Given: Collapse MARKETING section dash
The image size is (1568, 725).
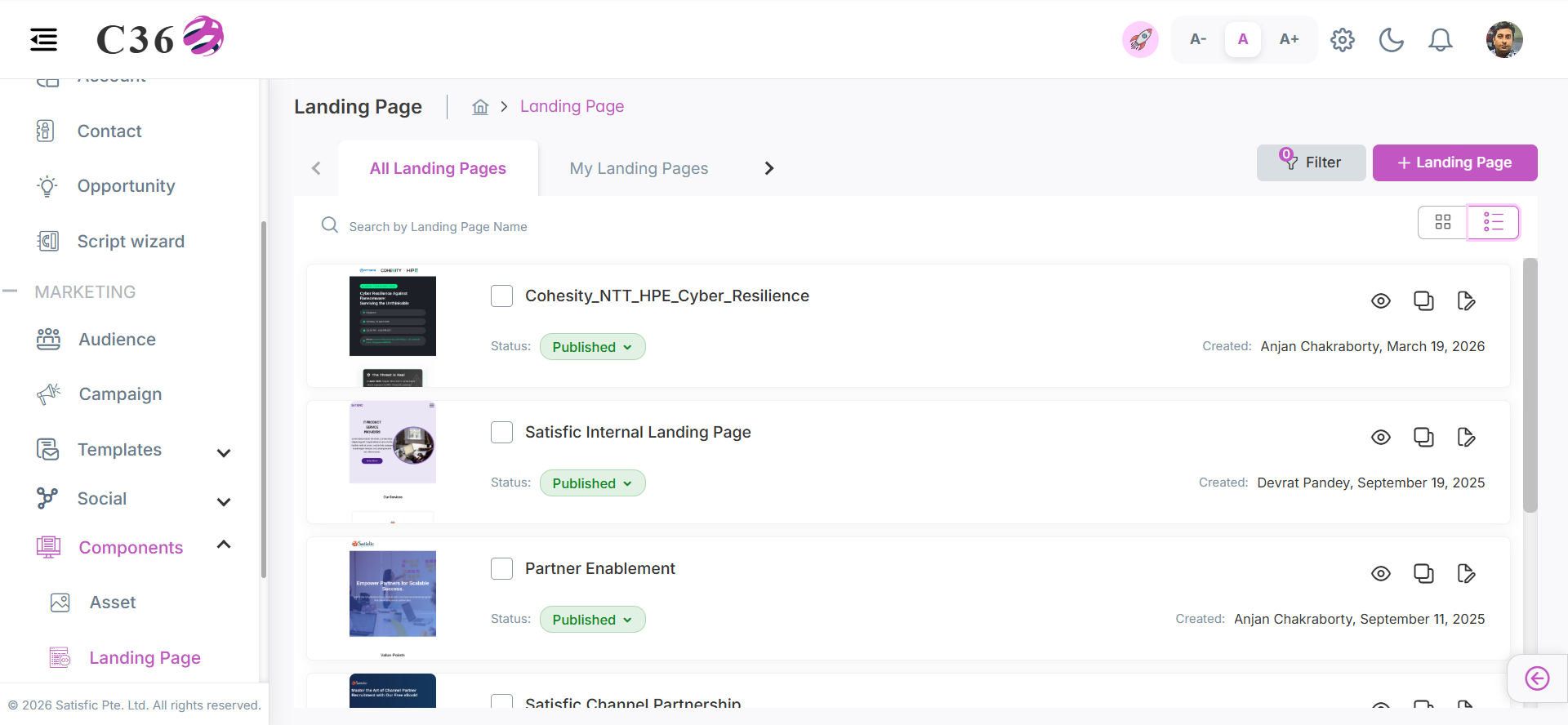Looking at the screenshot, I should pos(10,291).
